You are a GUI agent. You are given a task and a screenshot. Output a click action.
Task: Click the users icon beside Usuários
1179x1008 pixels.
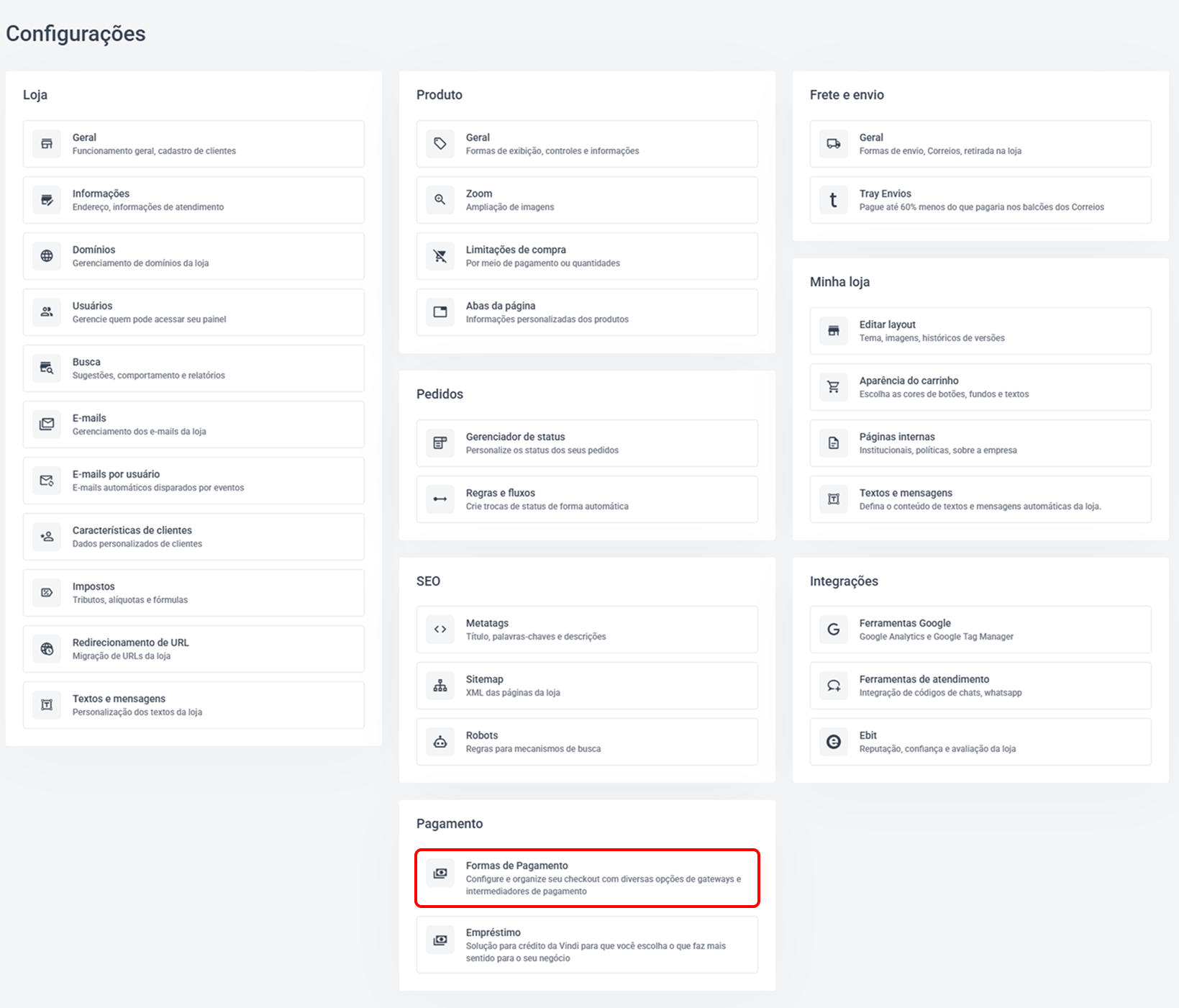pyautogui.click(x=47, y=312)
